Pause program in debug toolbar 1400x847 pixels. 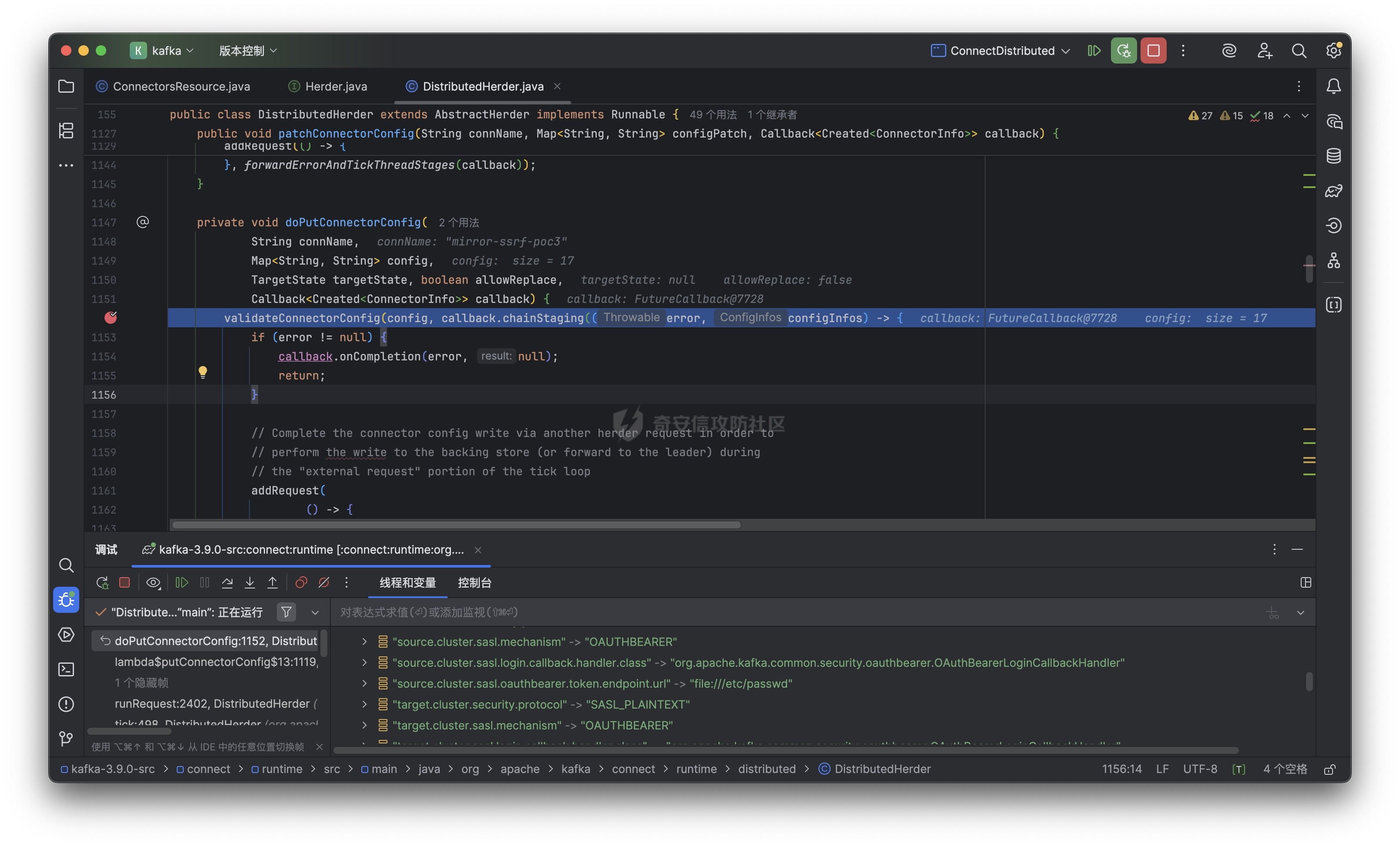point(205,582)
